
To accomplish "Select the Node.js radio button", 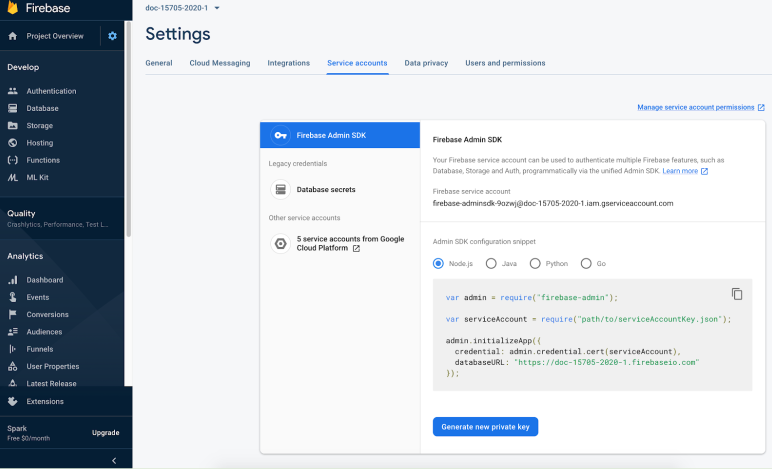I will [x=438, y=263].
